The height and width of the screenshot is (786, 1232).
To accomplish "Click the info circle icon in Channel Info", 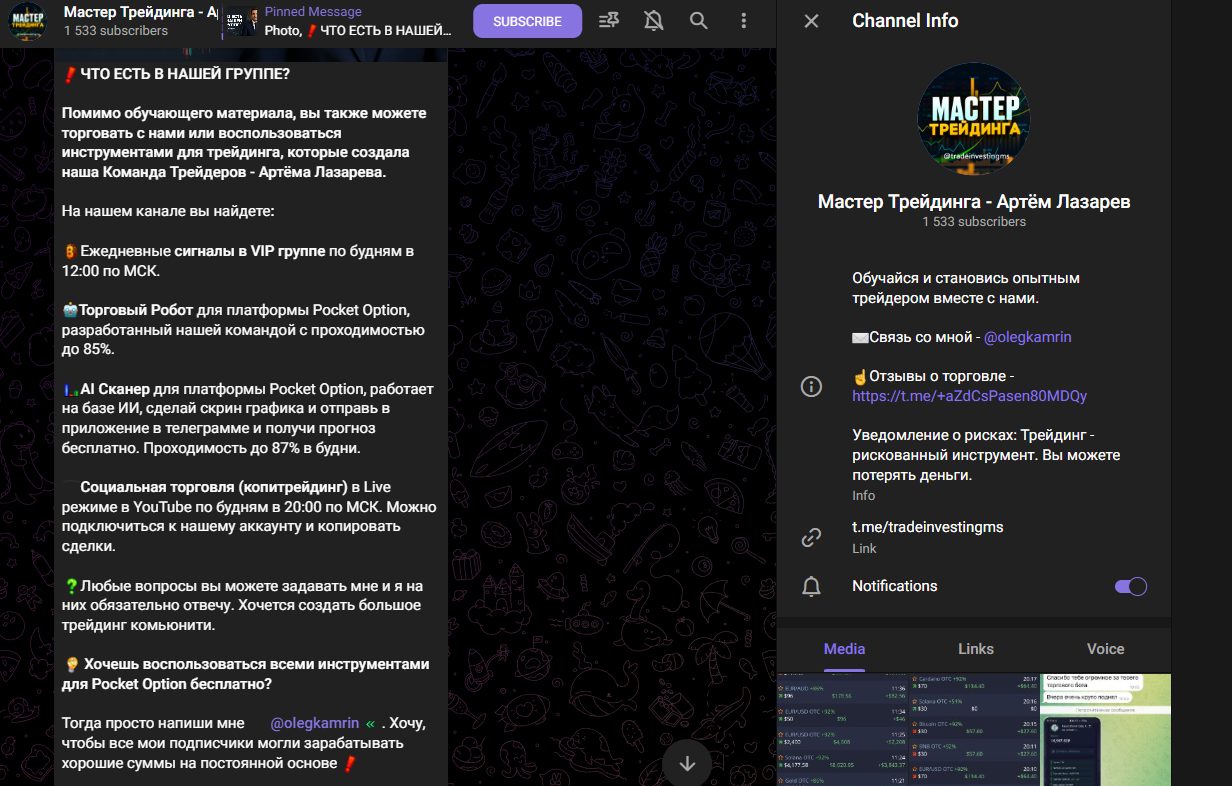I will (811, 387).
